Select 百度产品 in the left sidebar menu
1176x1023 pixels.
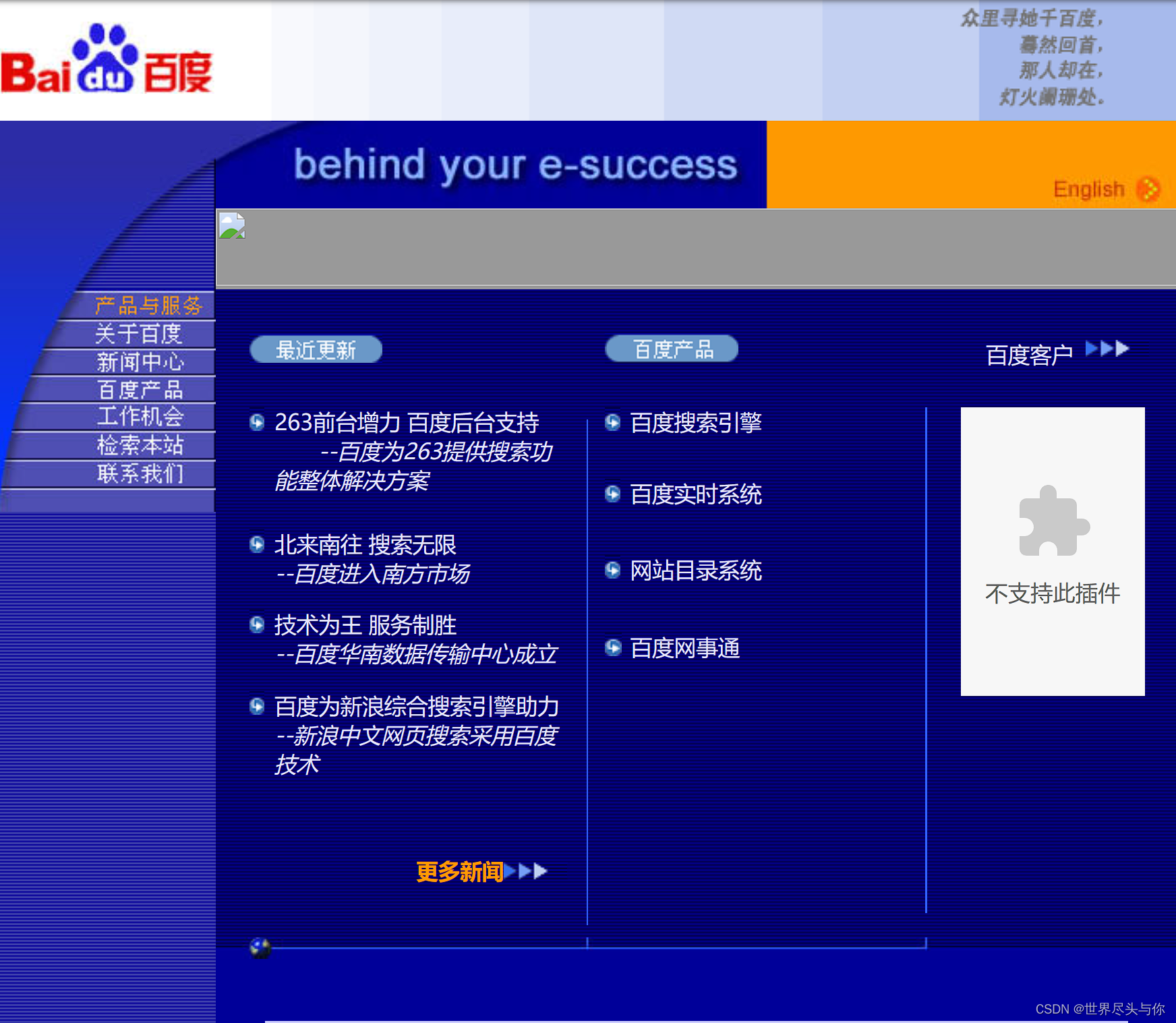140,389
